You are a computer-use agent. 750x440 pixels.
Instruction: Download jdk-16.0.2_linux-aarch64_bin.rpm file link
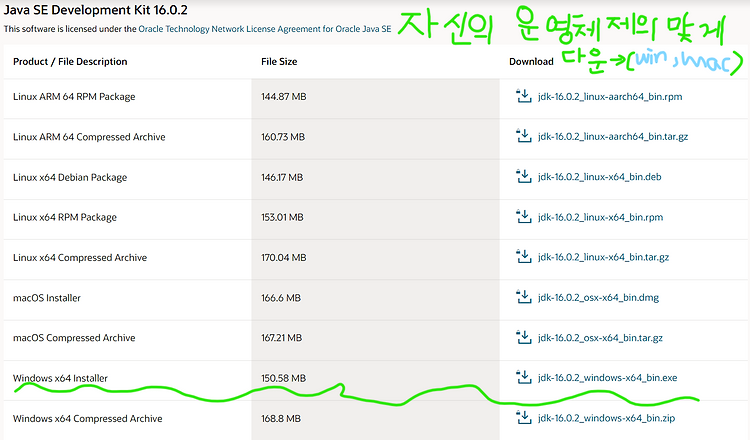pos(610,97)
